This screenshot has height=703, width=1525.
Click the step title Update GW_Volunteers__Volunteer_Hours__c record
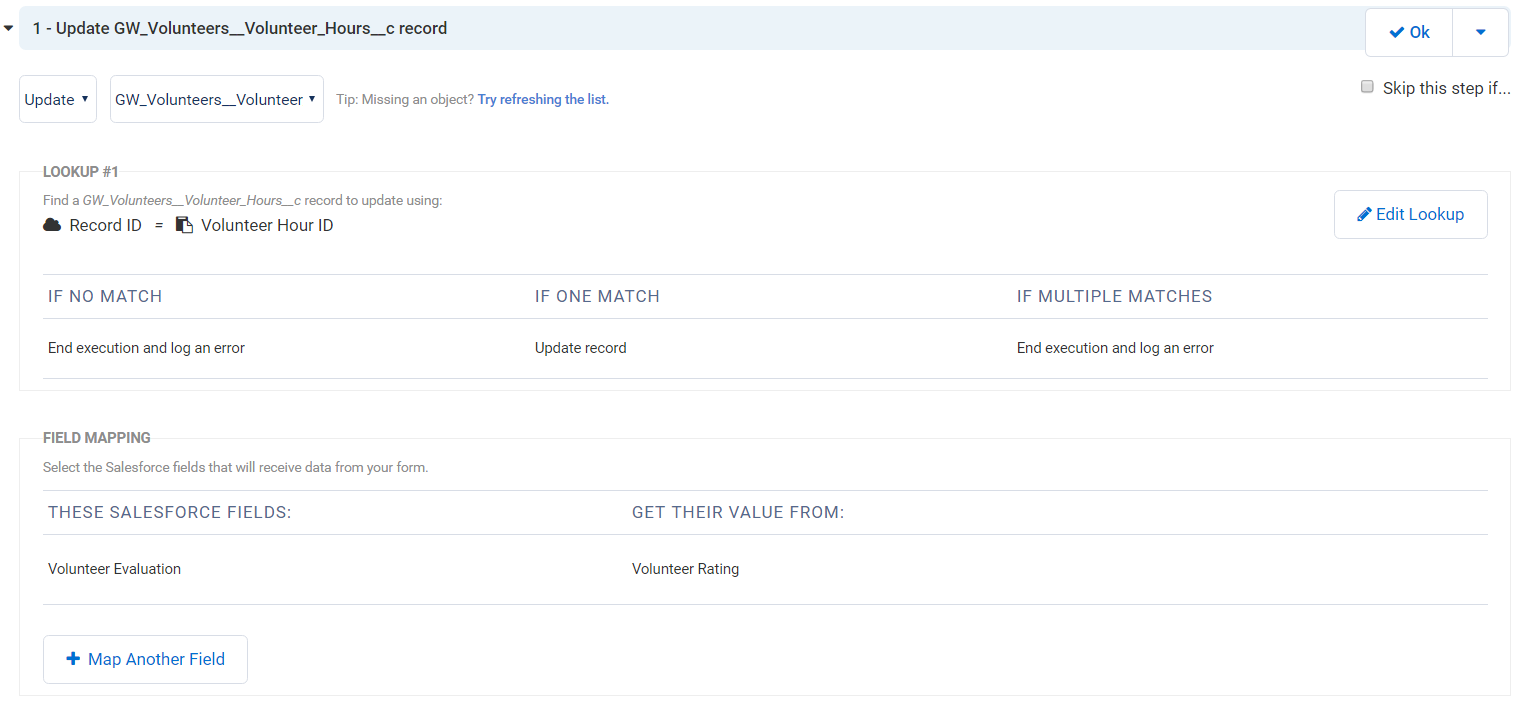240,28
